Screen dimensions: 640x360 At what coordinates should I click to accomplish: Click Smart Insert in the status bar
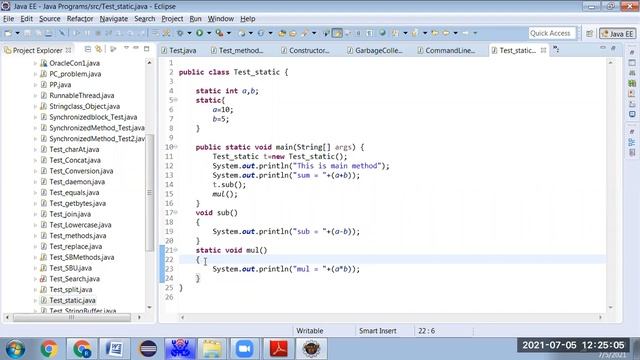(x=378, y=331)
